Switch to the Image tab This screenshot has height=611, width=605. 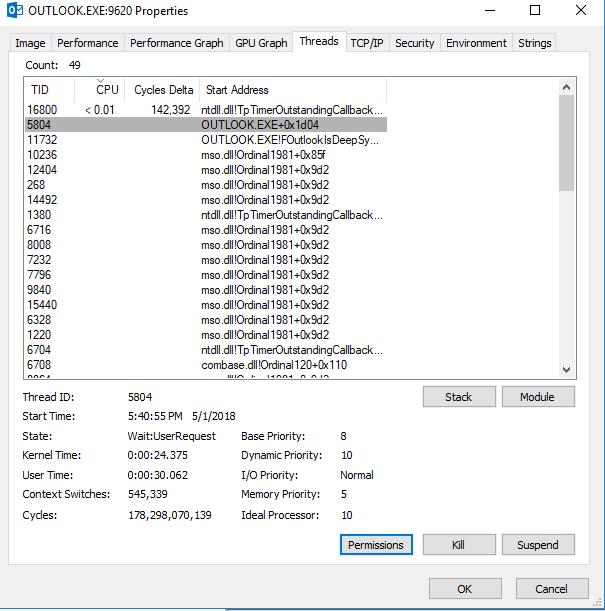(x=30, y=43)
